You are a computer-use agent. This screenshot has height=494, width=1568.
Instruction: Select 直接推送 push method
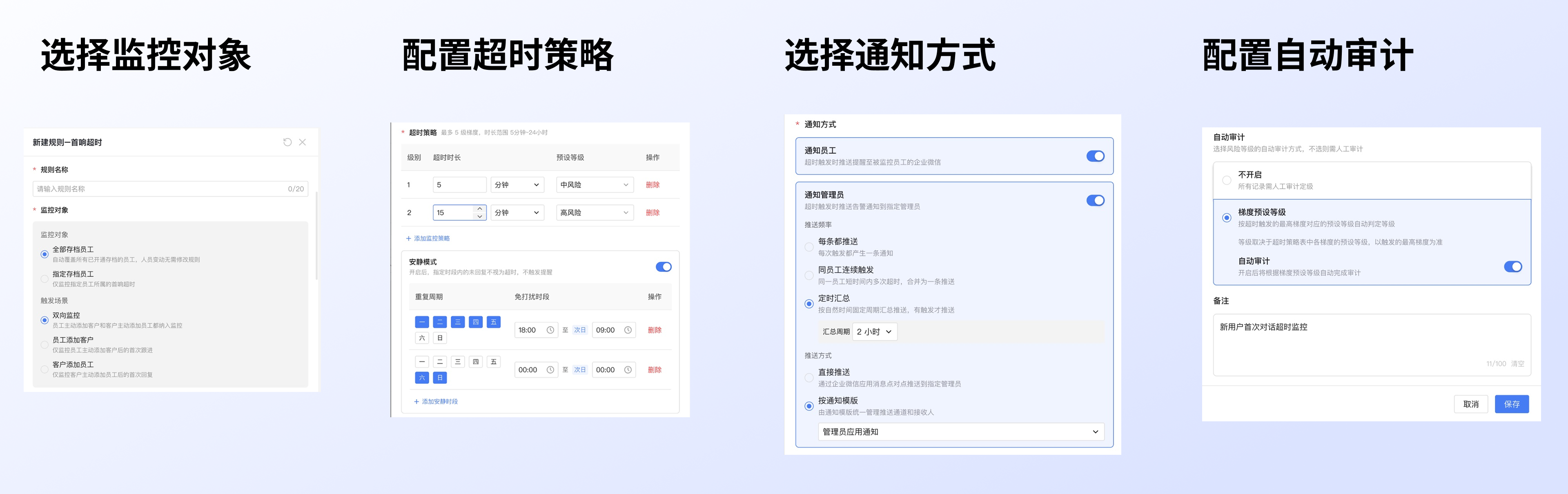(809, 378)
